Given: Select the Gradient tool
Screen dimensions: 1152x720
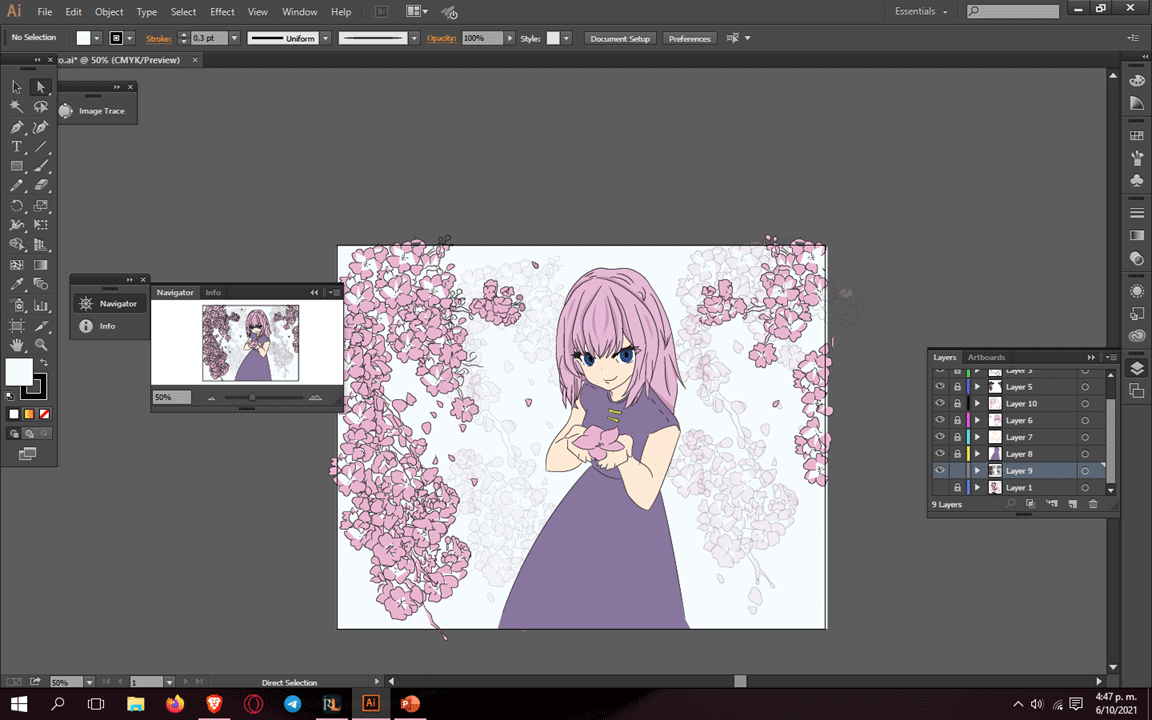Looking at the screenshot, I should click(x=40, y=264).
